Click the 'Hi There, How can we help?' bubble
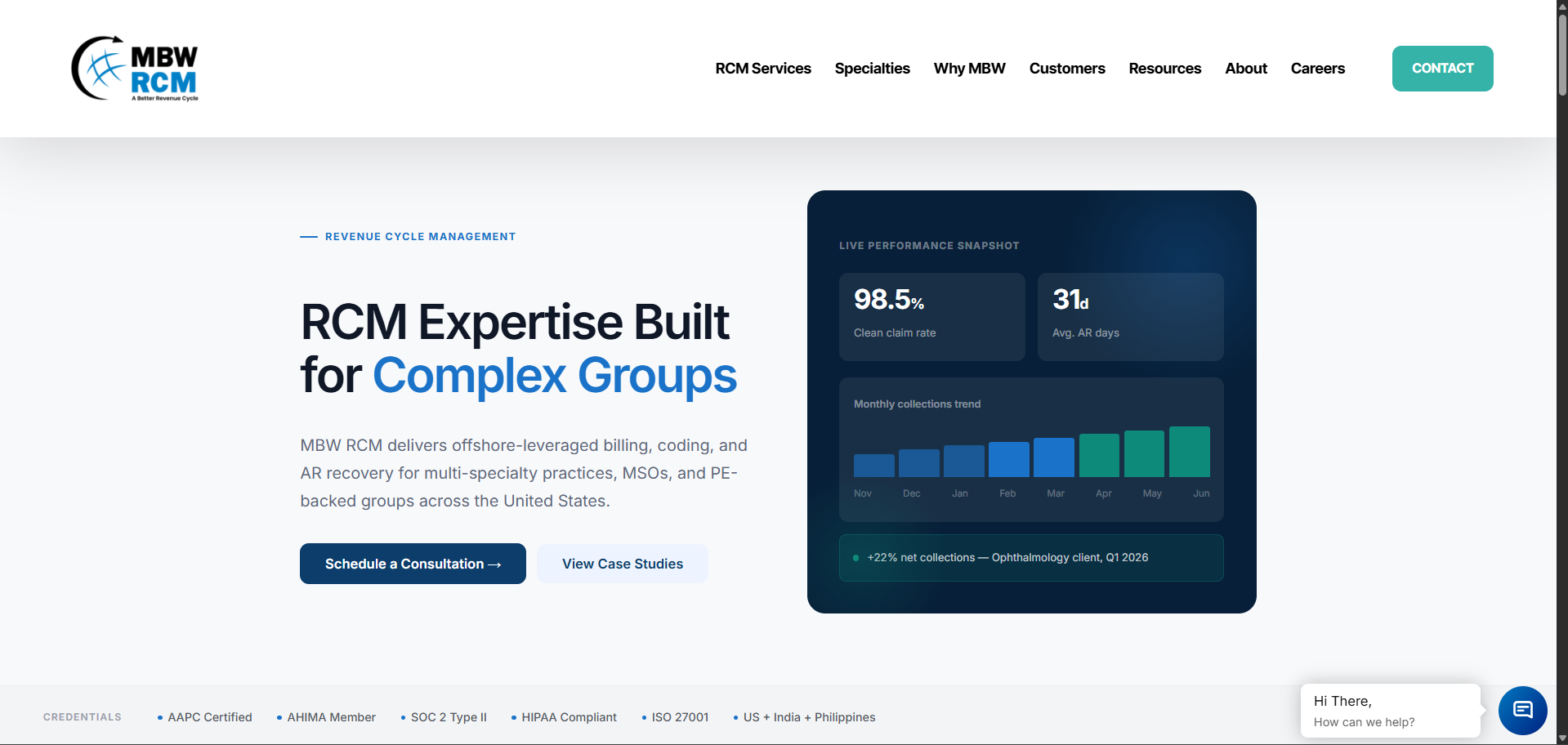 pyautogui.click(x=1390, y=711)
